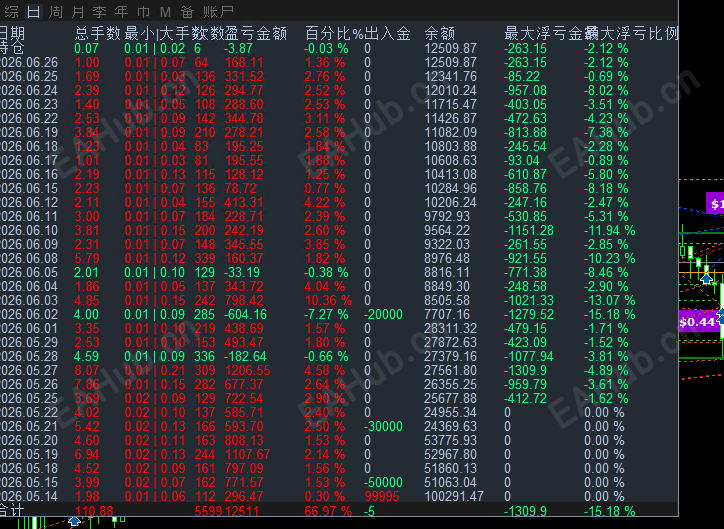Screen dimensions: 724x529
Task: Click the floating loss ratio -11.94 %
Action: tap(609, 230)
